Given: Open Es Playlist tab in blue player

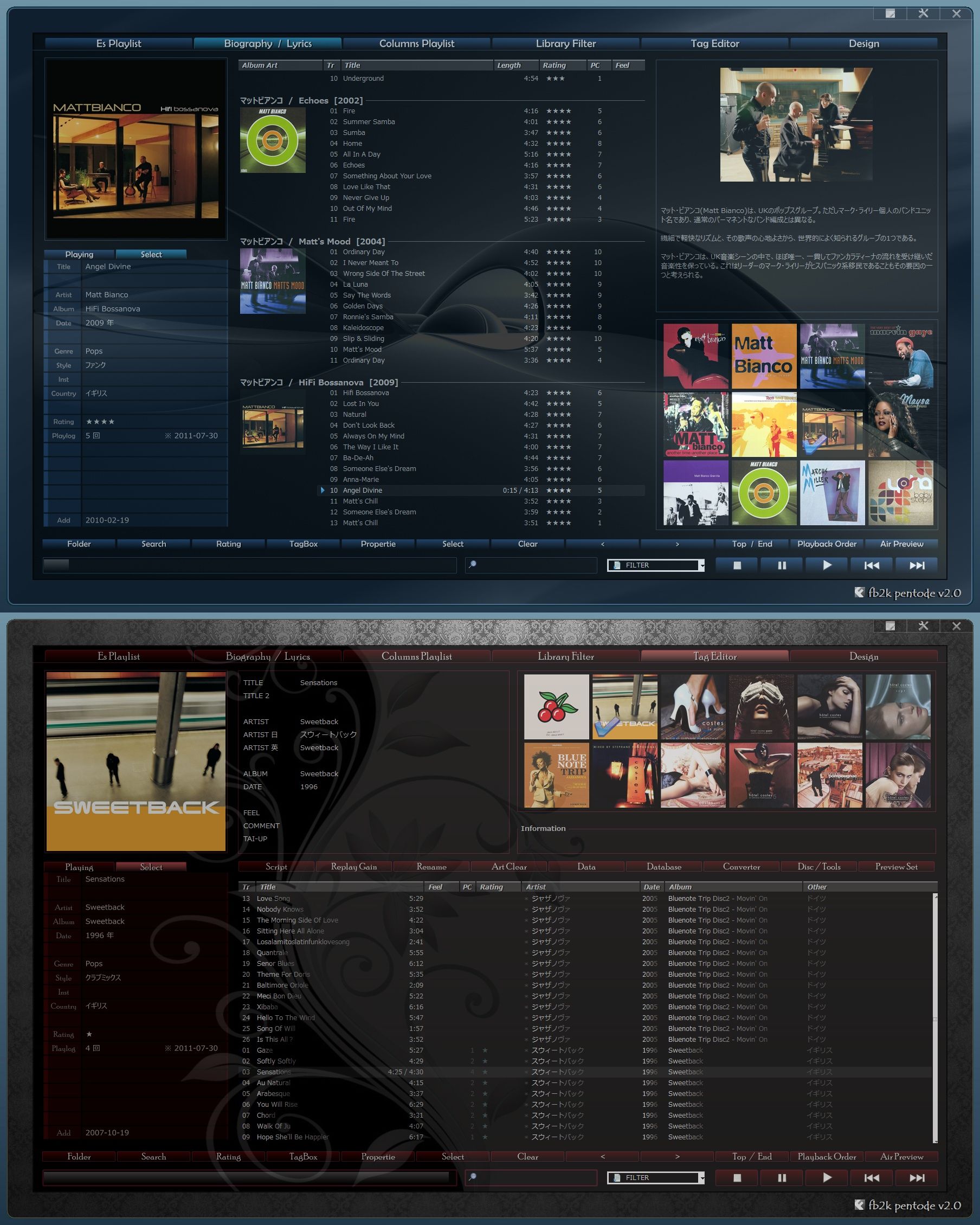Looking at the screenshot, I should [118, 44].
